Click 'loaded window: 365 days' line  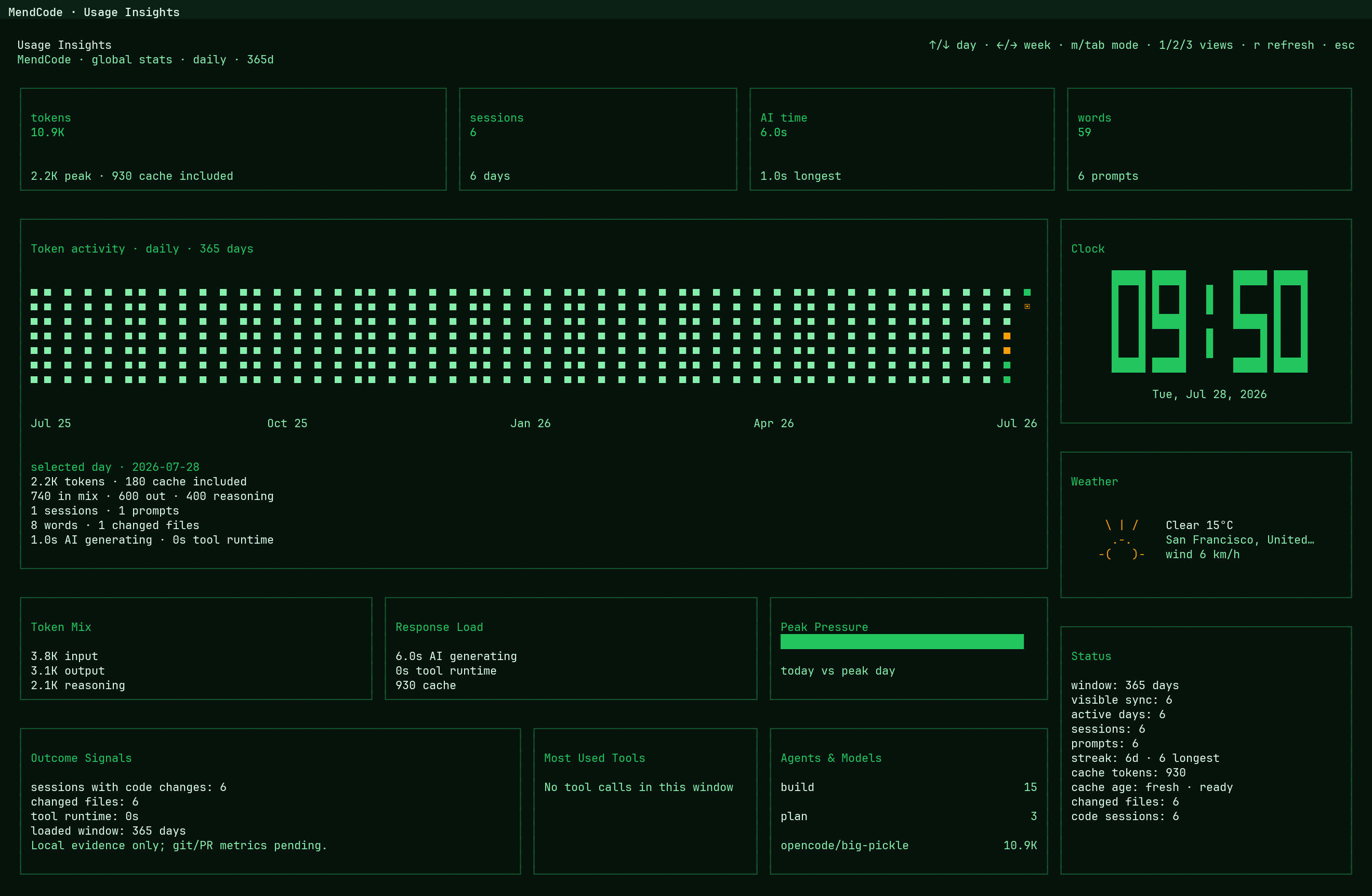[x=109, y=831]
